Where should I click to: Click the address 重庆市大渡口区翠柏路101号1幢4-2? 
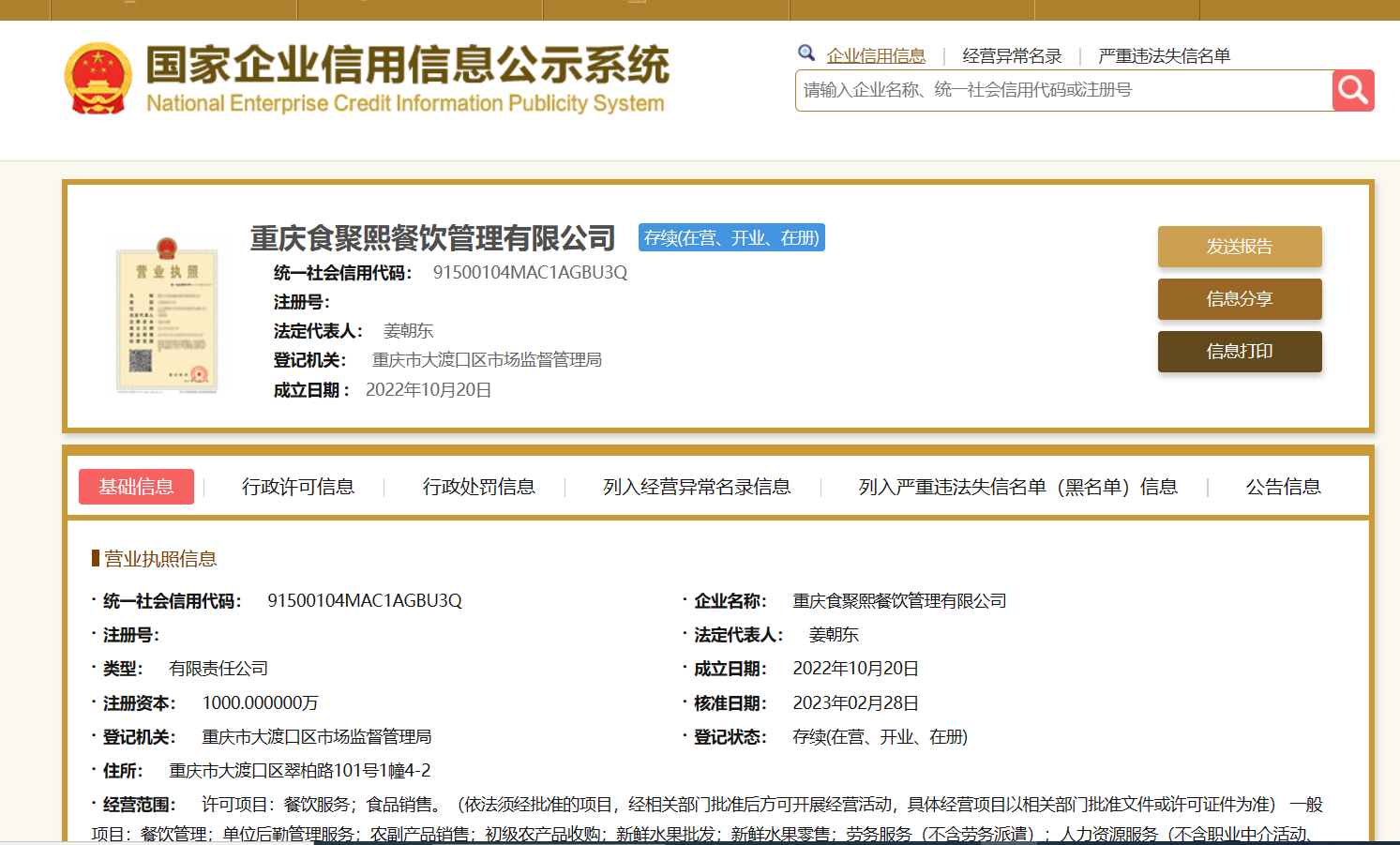[x=300, y=771]
